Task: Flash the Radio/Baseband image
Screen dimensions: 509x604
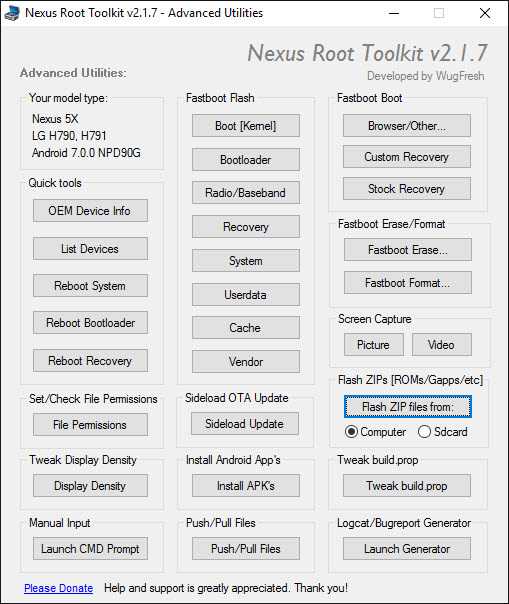Action: pos(246,193)
